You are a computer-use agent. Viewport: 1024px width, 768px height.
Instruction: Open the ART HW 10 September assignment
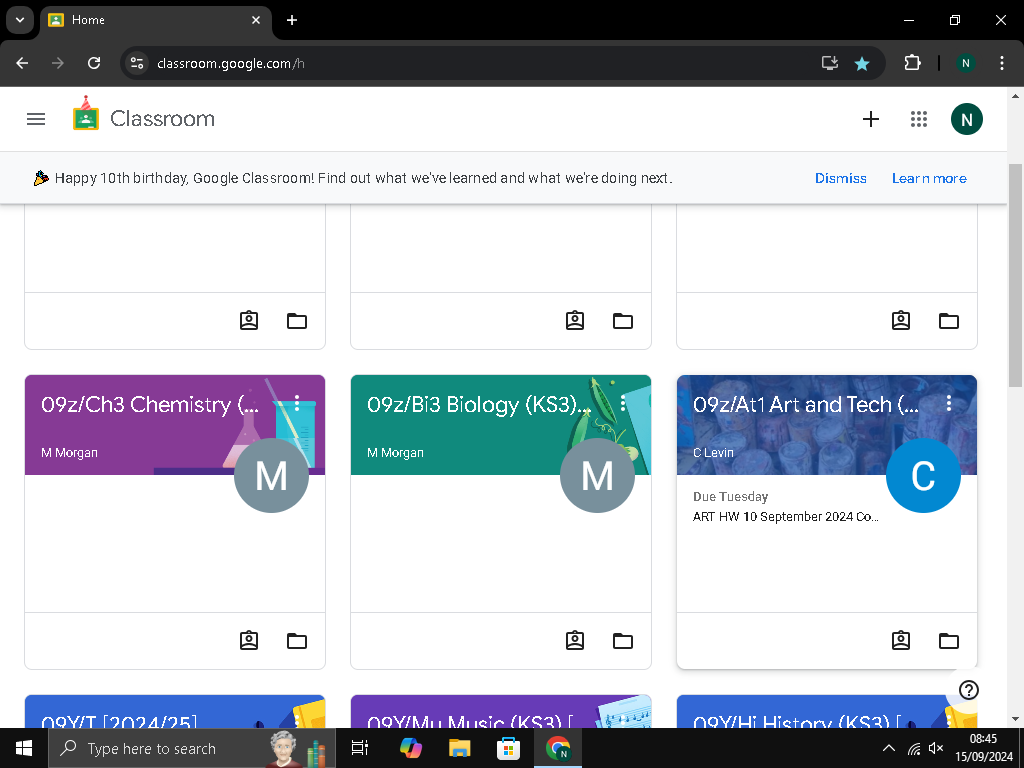pyautogui.click(x=786, y=517)
